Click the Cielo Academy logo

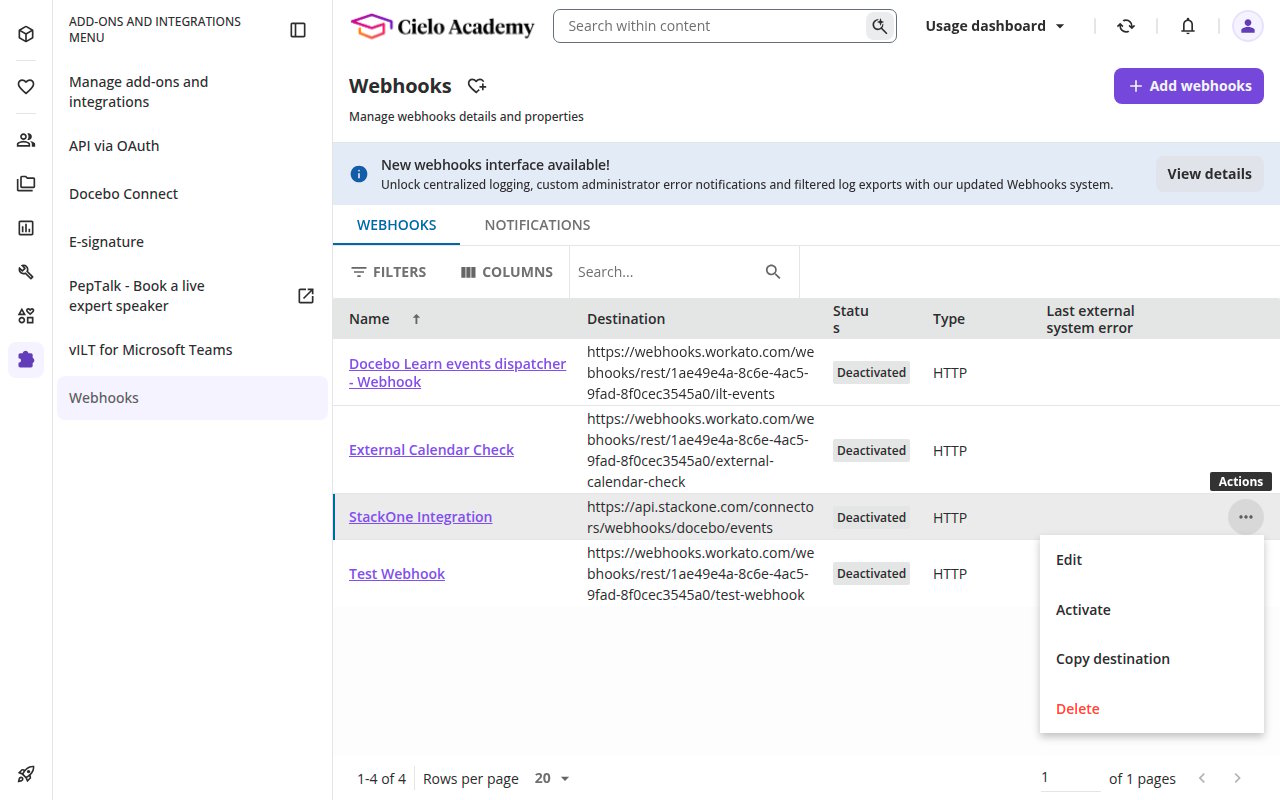[x=442, y=26]
